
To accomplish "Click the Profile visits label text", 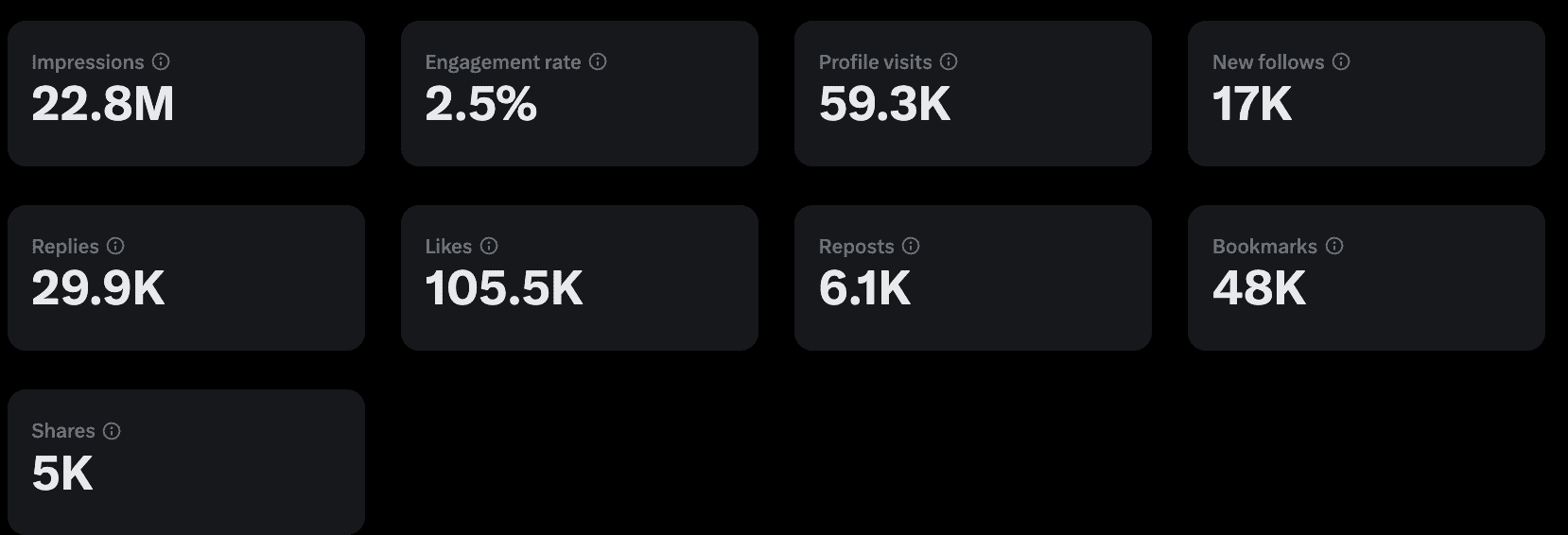I will coord(875,62).
